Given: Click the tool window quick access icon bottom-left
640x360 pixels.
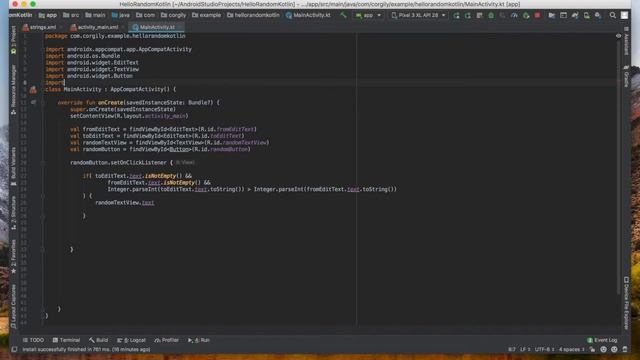Looking at the screenshot, I should pos(15,350).
